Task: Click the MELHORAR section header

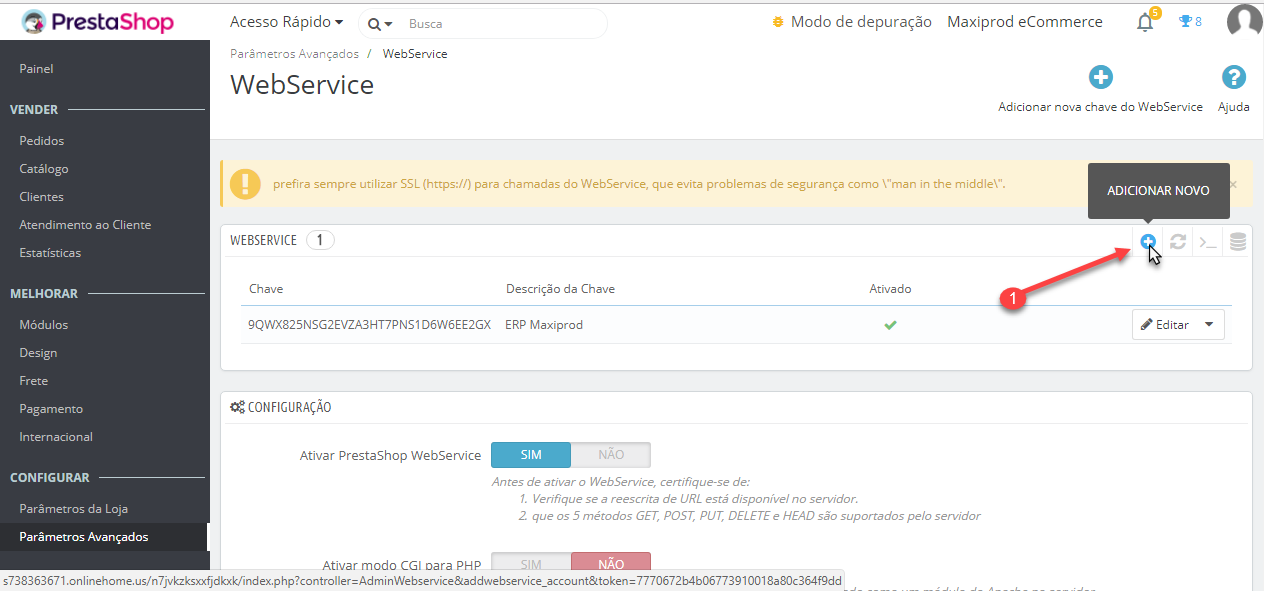Action: tap(44, 294)
